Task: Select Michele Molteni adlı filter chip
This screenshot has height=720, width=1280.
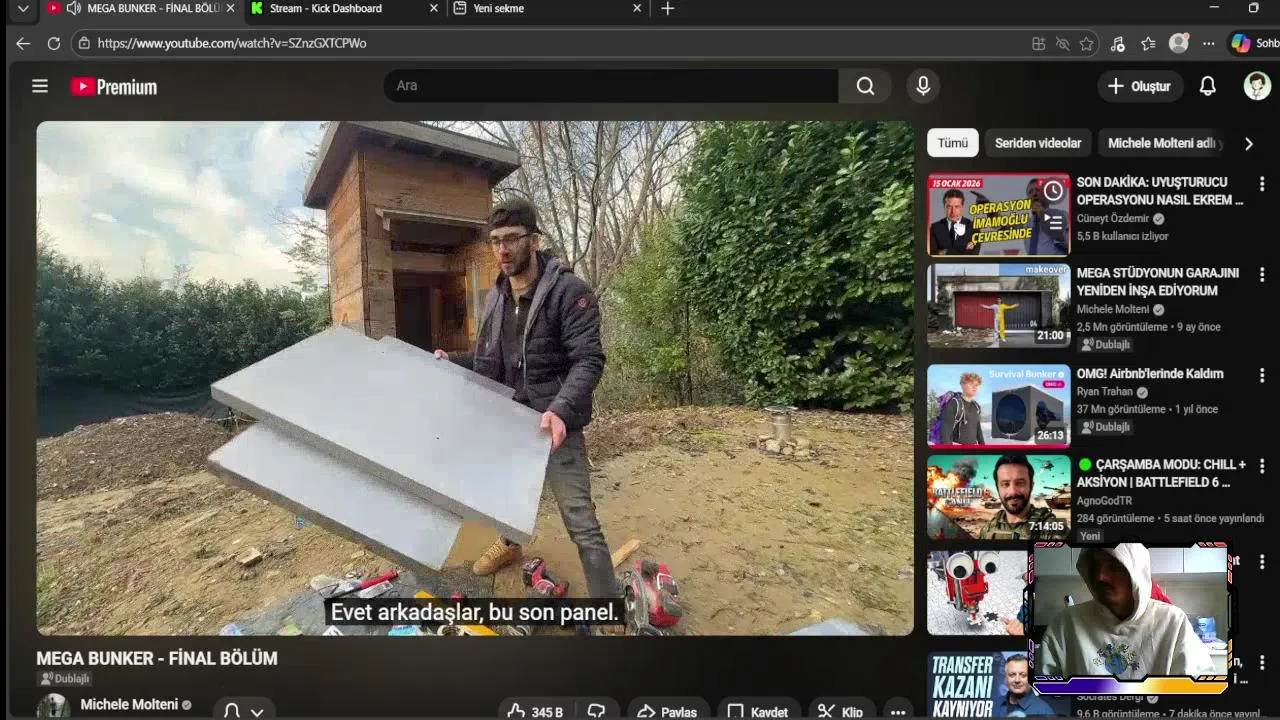Action: pos(1164,143)
